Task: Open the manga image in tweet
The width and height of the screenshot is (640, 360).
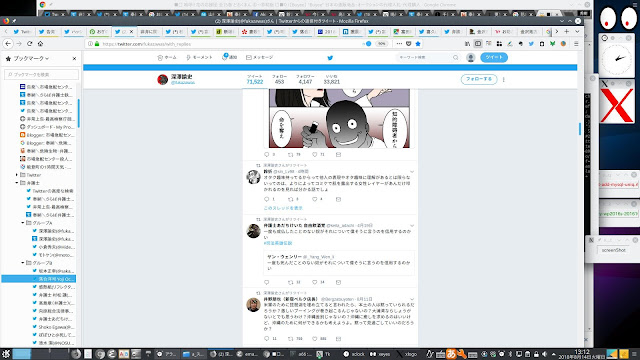Action: point(339,118)
